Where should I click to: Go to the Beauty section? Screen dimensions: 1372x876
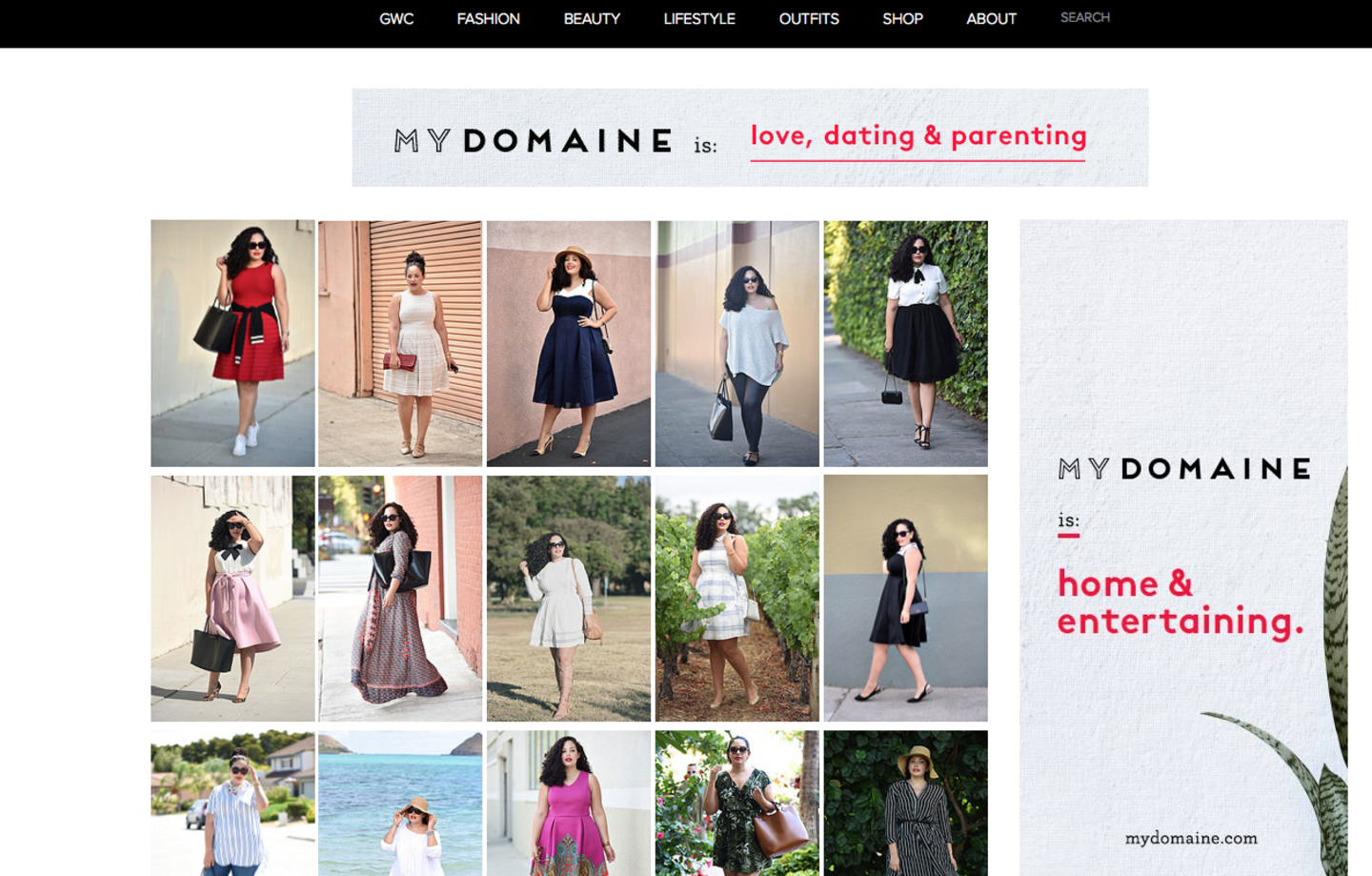(592, 19)
